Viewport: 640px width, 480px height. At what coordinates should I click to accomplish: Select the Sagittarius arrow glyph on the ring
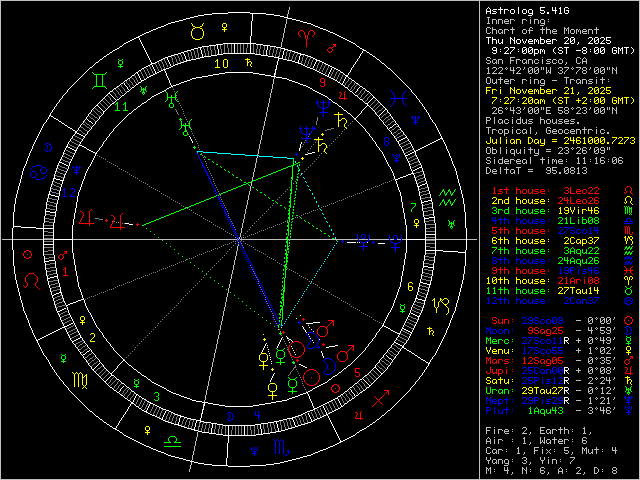[379, 400]
